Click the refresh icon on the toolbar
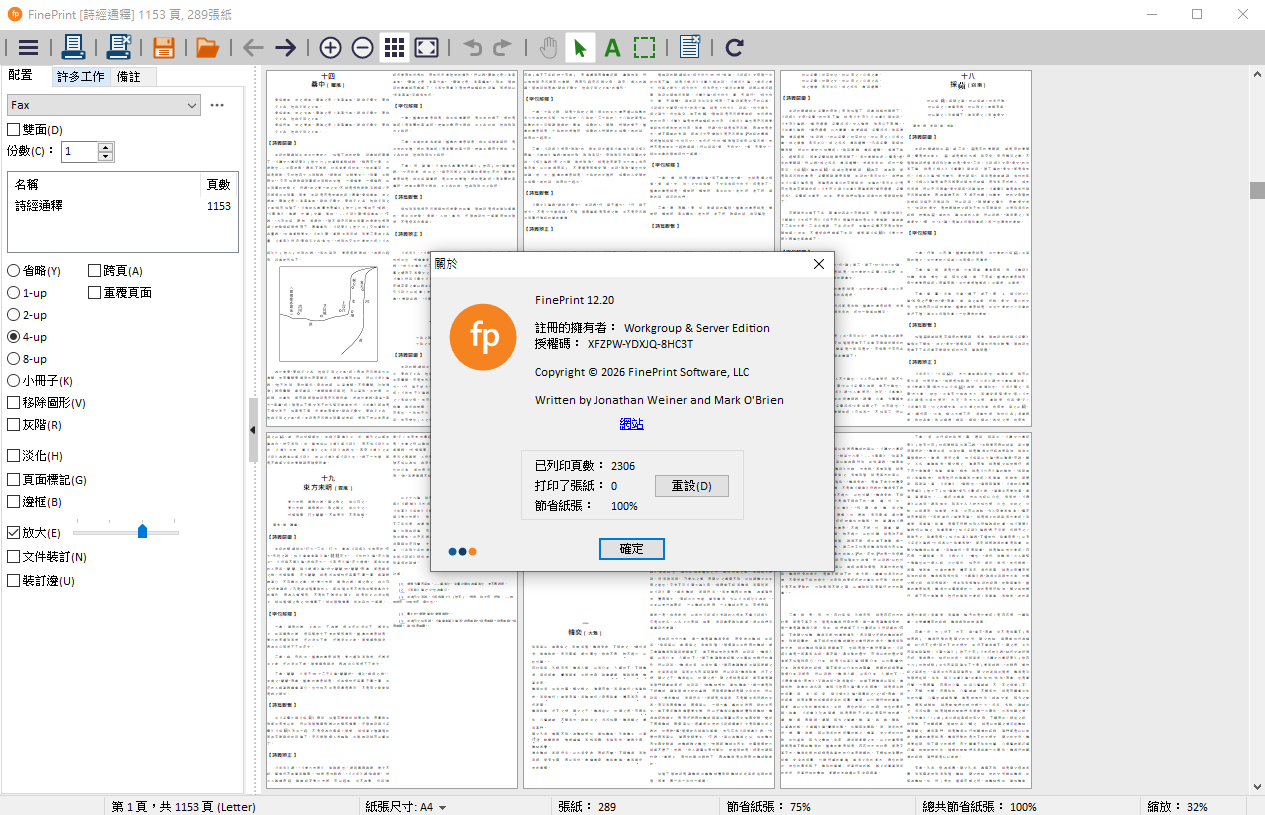The image size is (1265, 815). (x=733, y=47)
